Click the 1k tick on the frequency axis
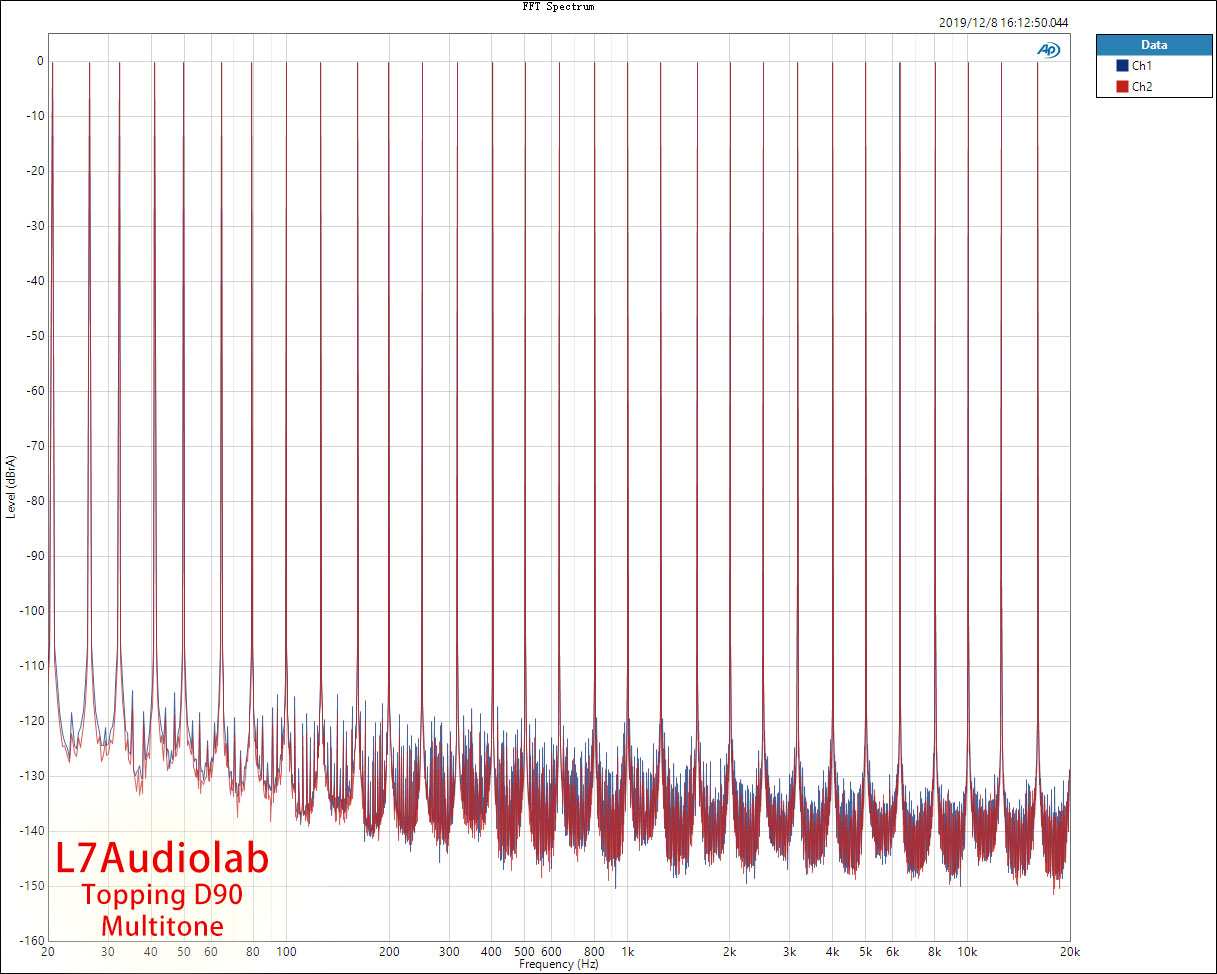Image resolution: width=1217 pixels, height=974 pixels. (x=627, y=952)
